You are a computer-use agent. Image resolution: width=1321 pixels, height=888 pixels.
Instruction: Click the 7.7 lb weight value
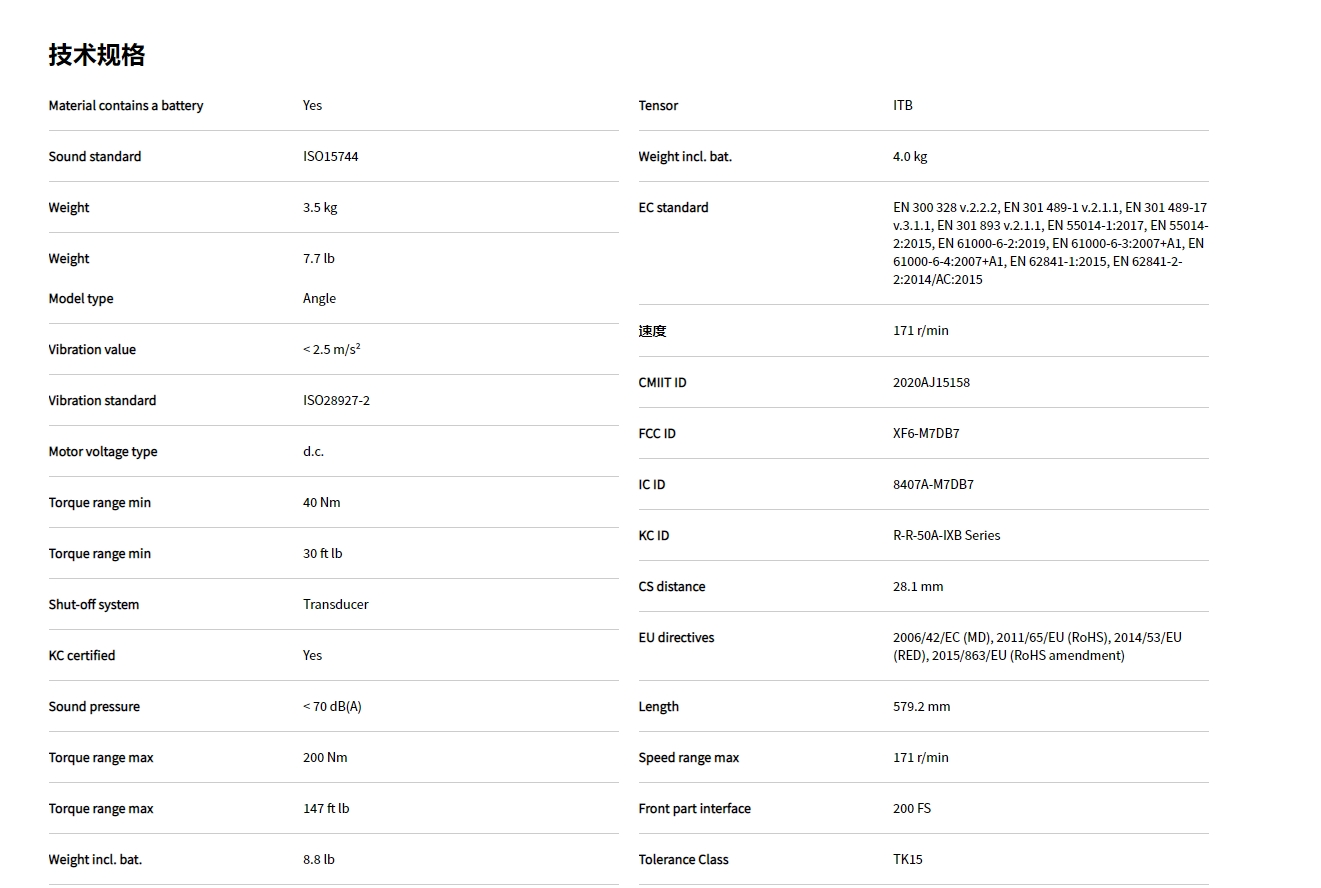[319, 259]
